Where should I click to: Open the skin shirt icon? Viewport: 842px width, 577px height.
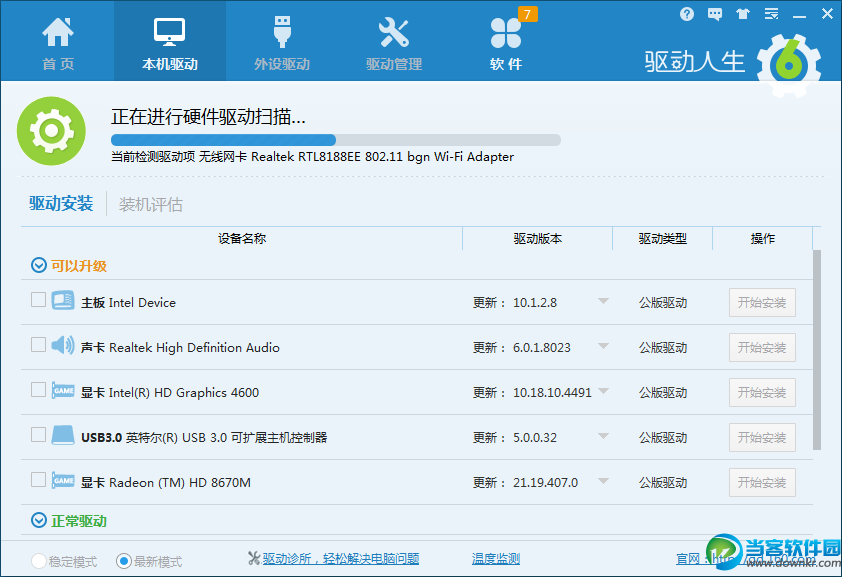(742, 14)
